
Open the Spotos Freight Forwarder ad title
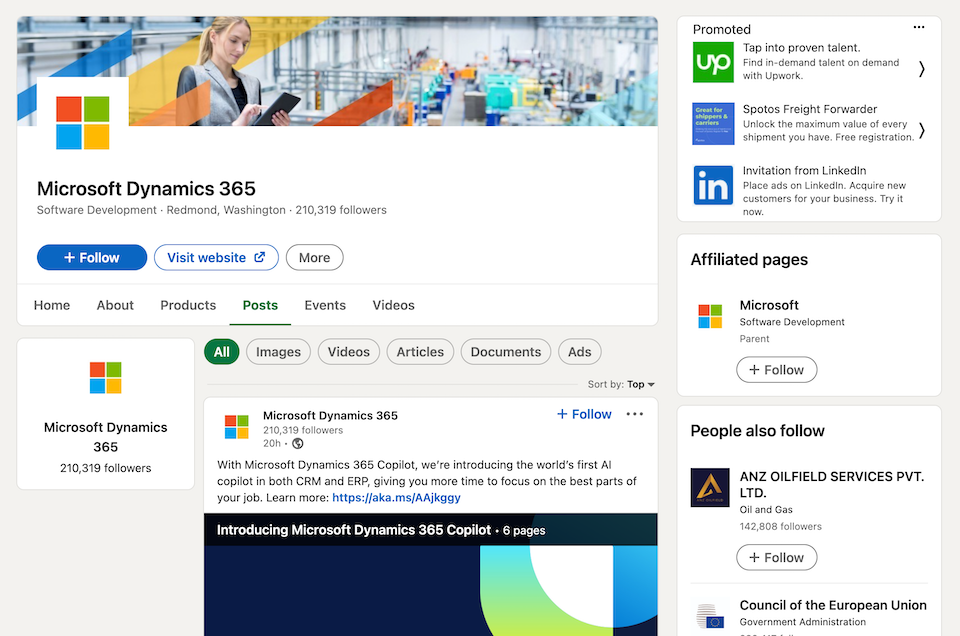point(810,109)
